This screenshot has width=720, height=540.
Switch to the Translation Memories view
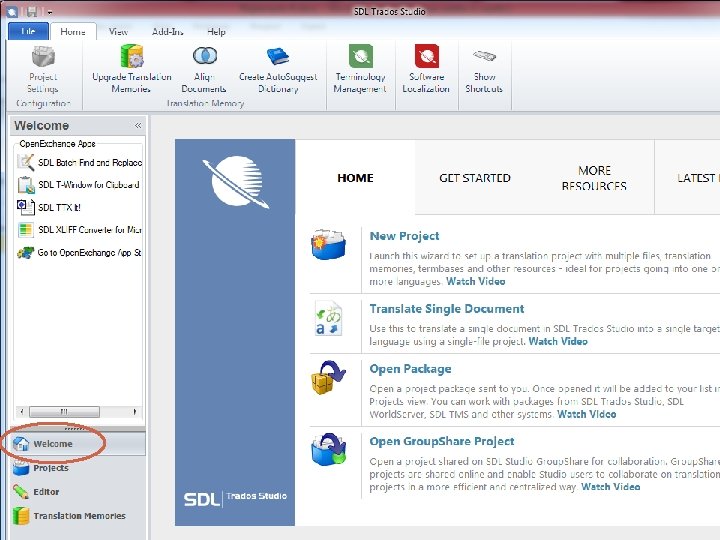coord(77,516)
